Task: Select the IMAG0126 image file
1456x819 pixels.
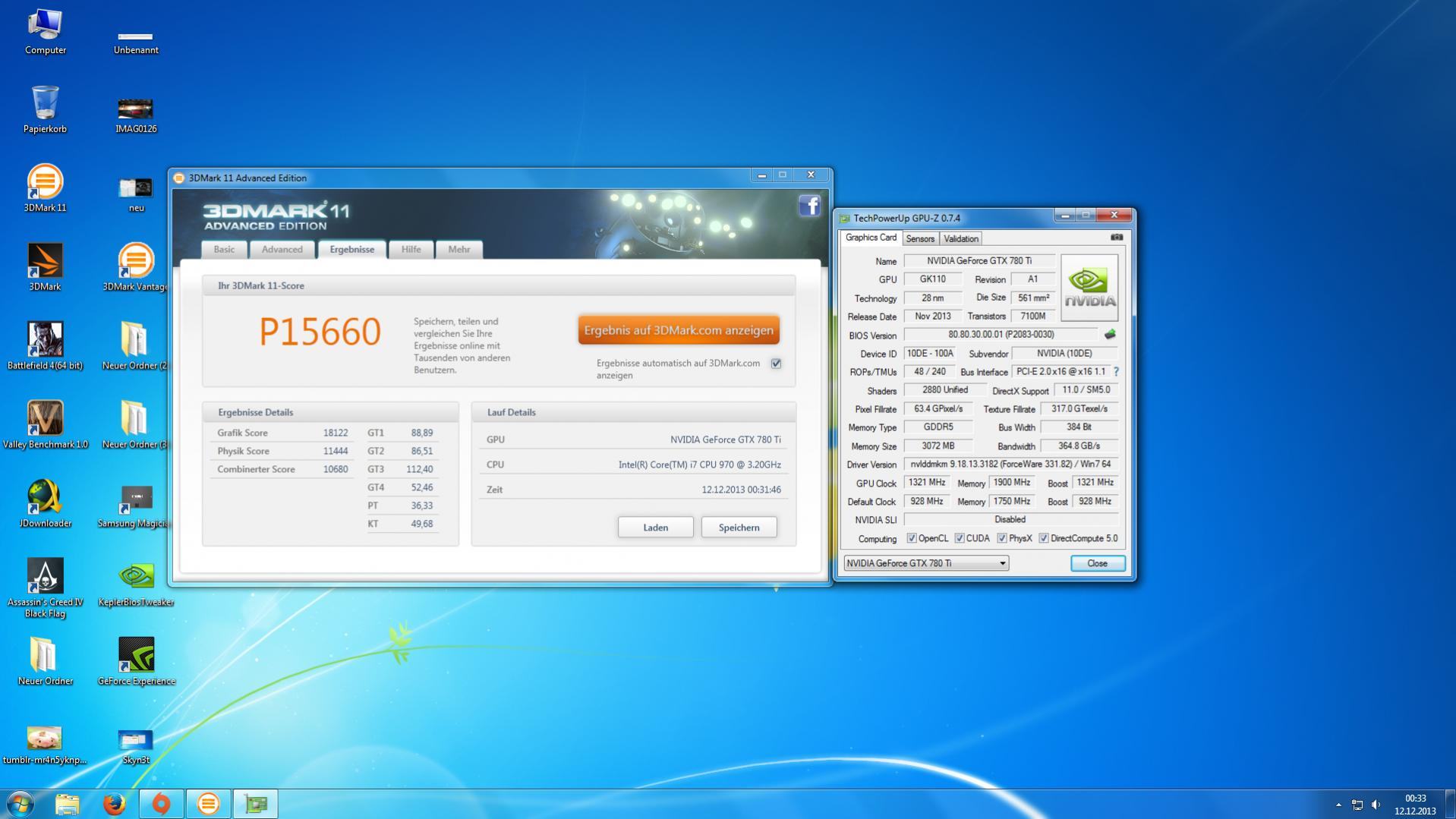Action: (x=136, y=115)
